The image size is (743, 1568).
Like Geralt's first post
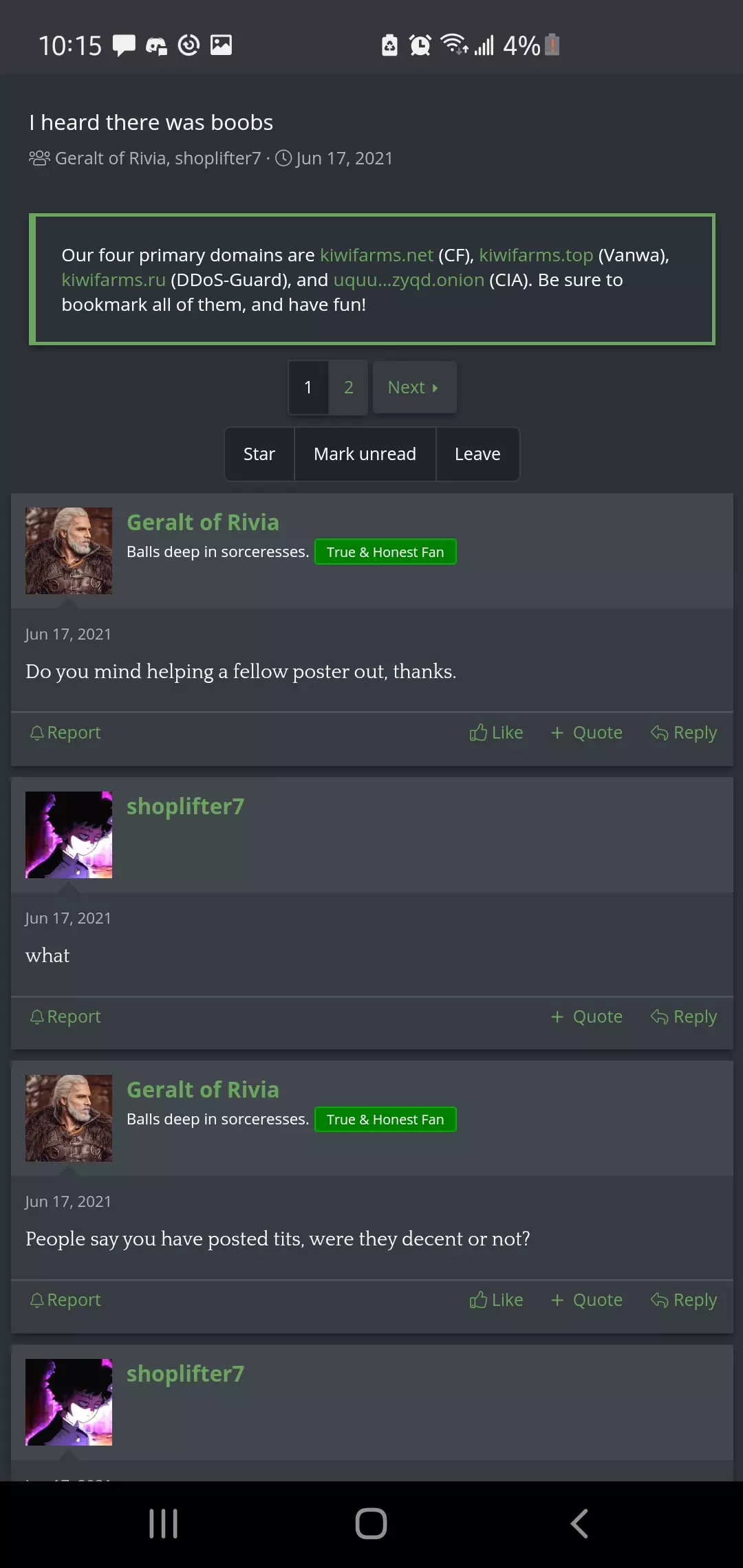[x=496, y=732]
